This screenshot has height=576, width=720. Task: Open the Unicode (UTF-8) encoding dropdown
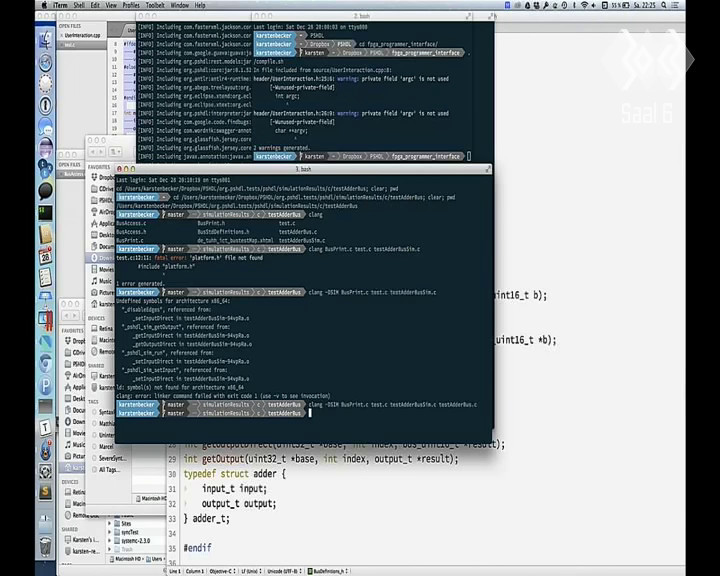285,571
